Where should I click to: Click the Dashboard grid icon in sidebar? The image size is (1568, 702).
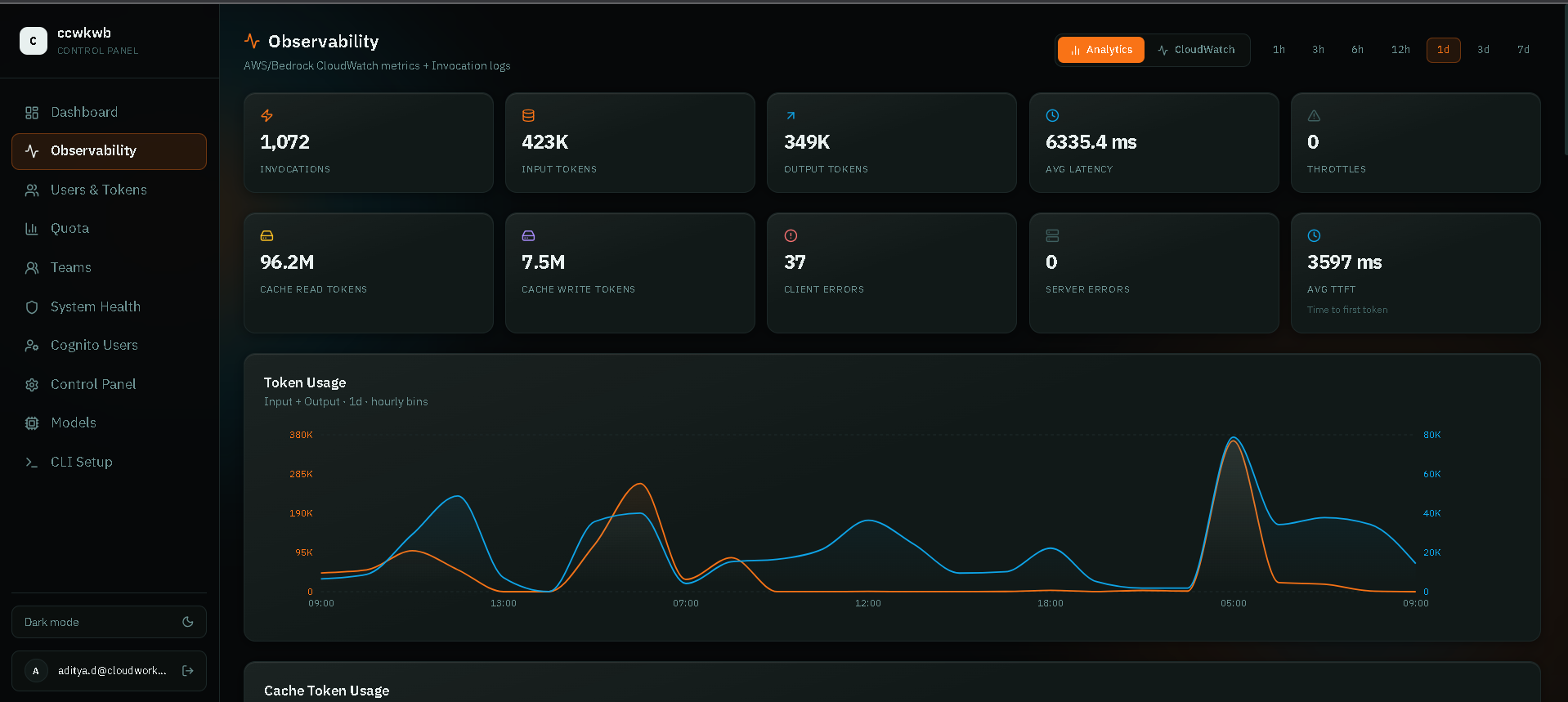tap(32, 113)
